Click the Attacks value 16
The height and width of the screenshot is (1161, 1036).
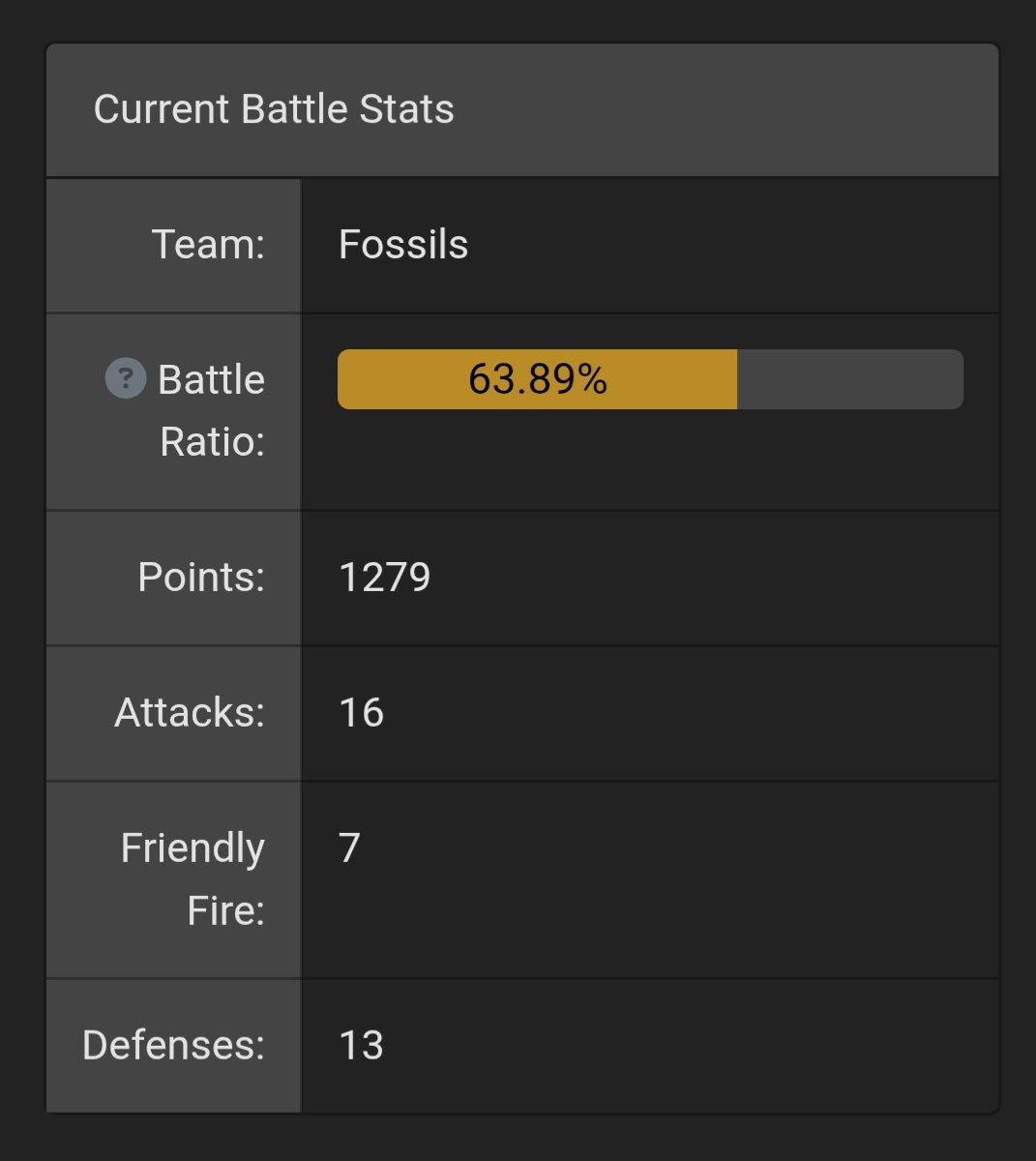(362, 713)
